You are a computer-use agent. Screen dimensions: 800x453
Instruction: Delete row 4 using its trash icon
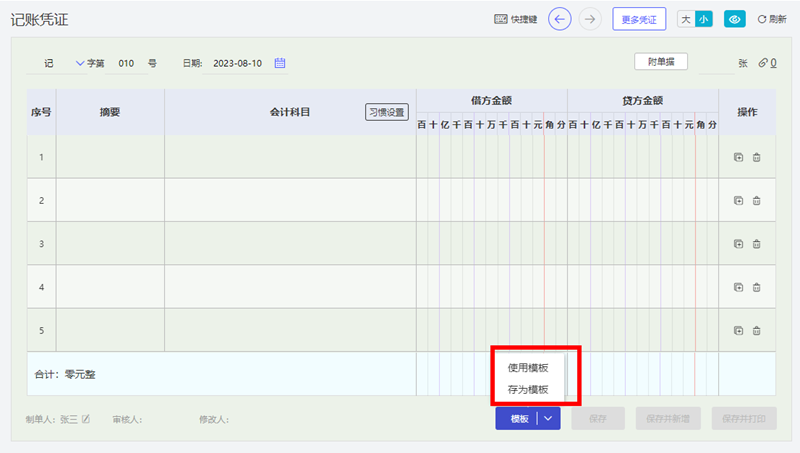tap(757, 287)
